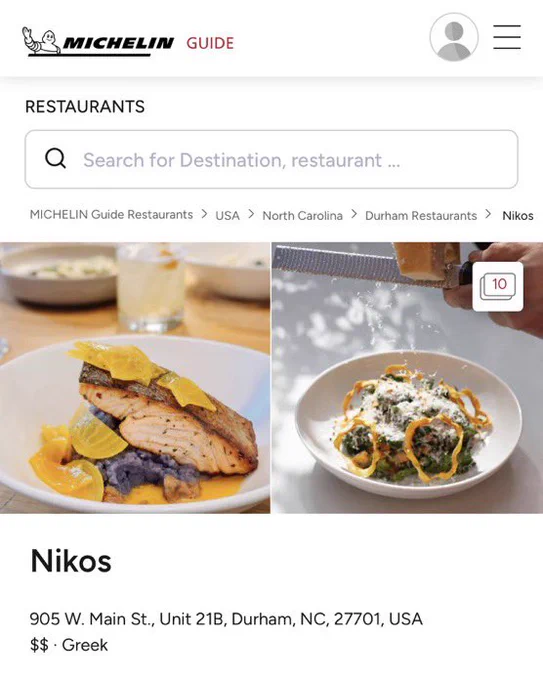Click the red GUIDE text in header

[210, 43]
